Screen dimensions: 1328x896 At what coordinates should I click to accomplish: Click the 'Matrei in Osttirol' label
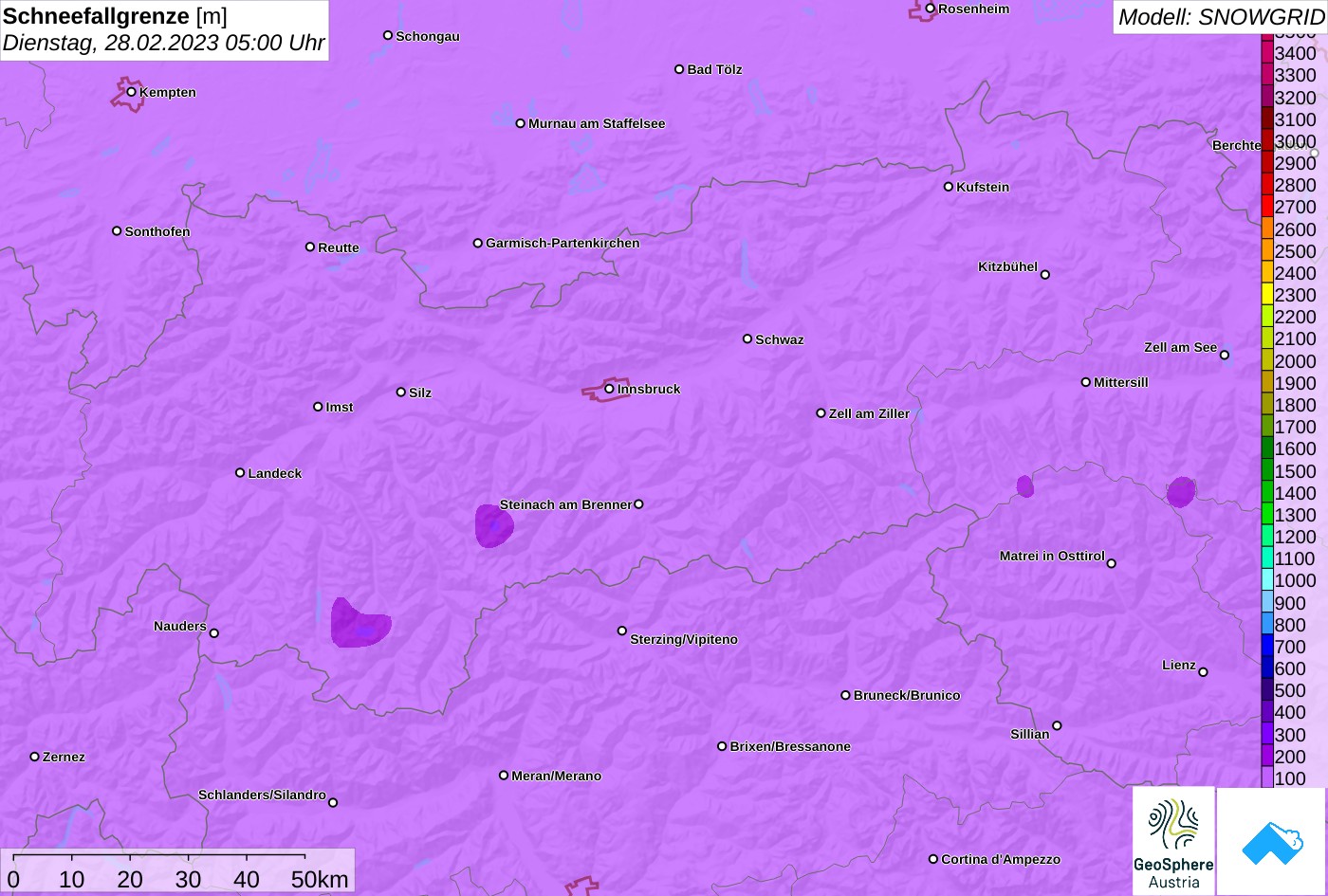pyautogui.click(x=1052, y=556)
